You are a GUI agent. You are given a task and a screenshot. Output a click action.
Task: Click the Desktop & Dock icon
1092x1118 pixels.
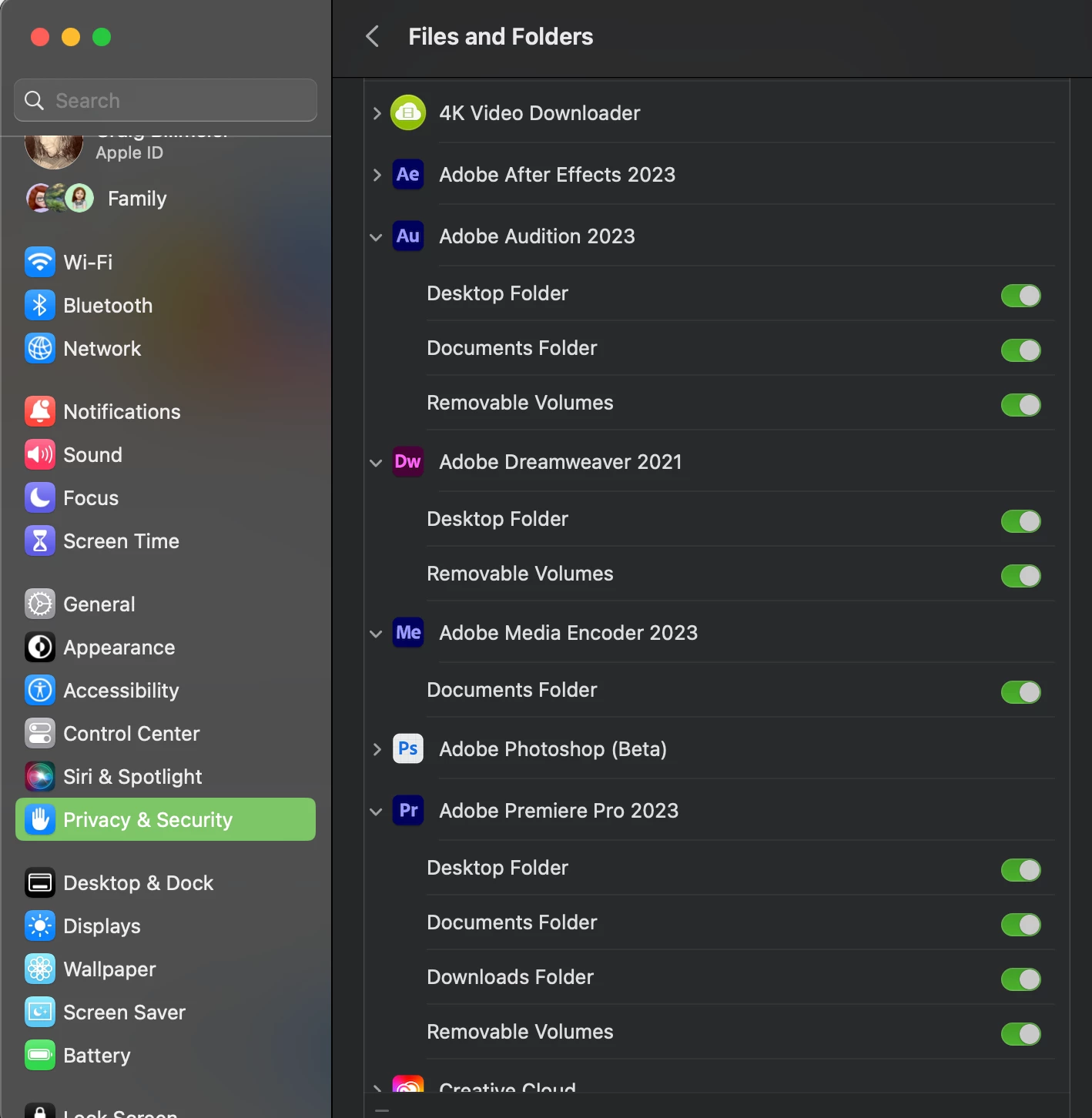point(40,882)
